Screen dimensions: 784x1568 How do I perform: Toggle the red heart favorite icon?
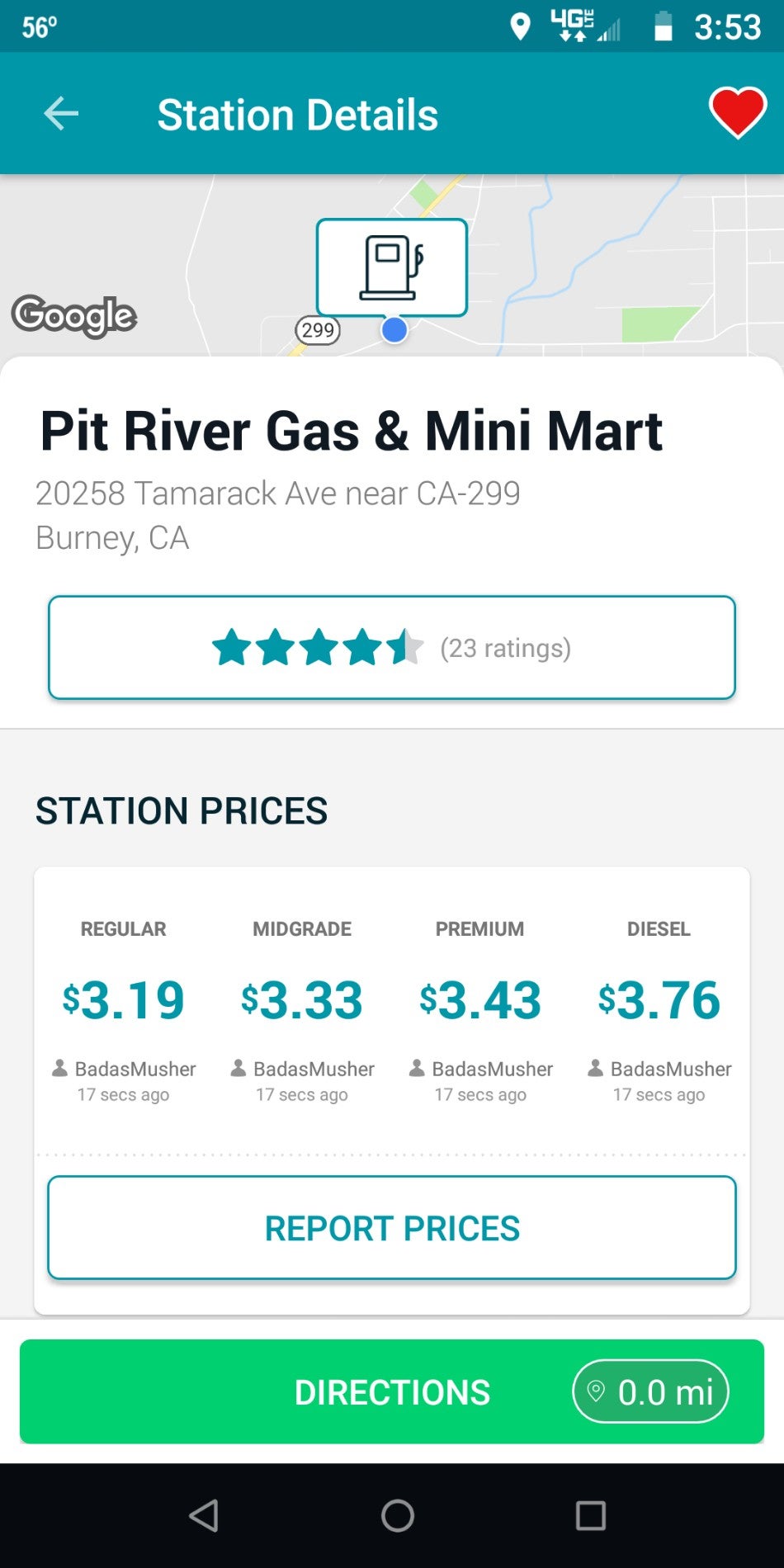click(x=737, y=113)
